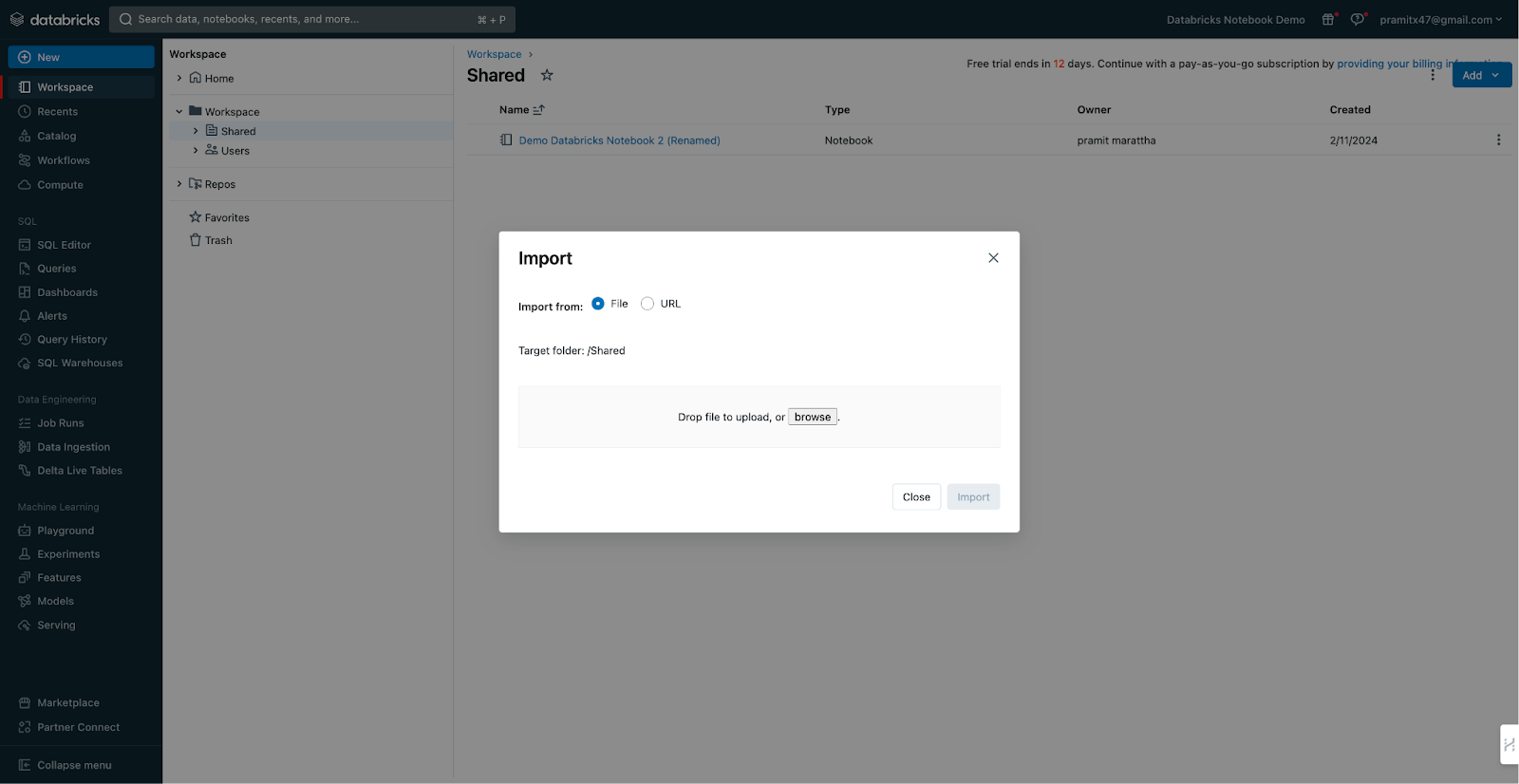Click the Marketplace icon
The image size is (1519, 784).
tap(25, 702)
